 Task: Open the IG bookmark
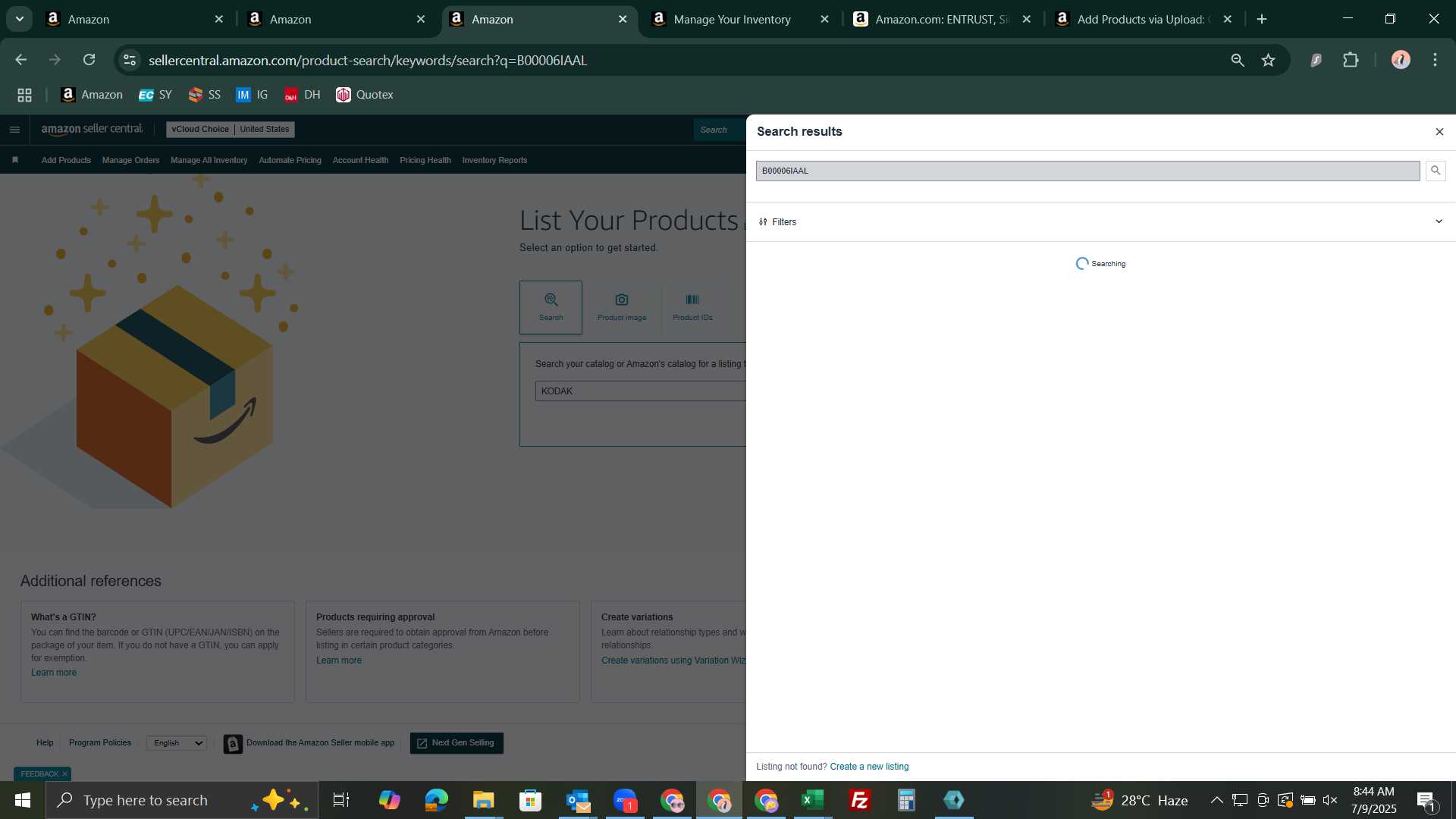[x=252, y=95]
